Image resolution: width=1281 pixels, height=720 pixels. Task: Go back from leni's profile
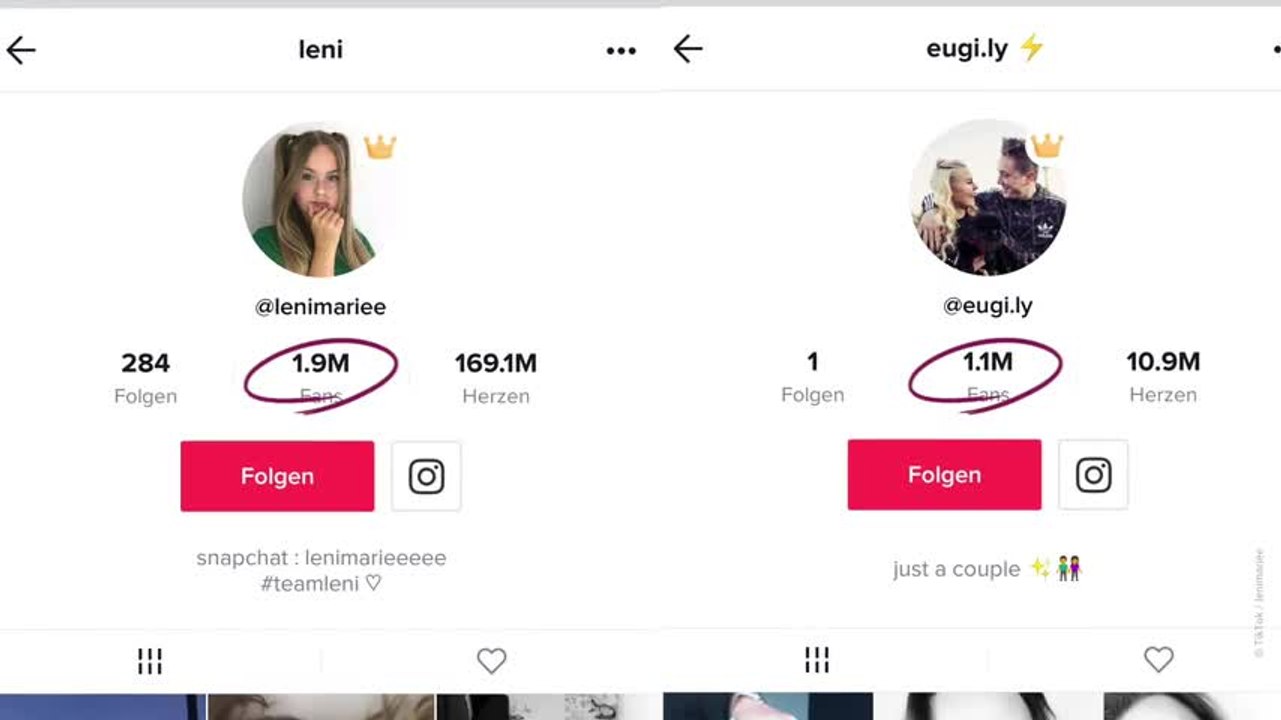pos(21,50)
